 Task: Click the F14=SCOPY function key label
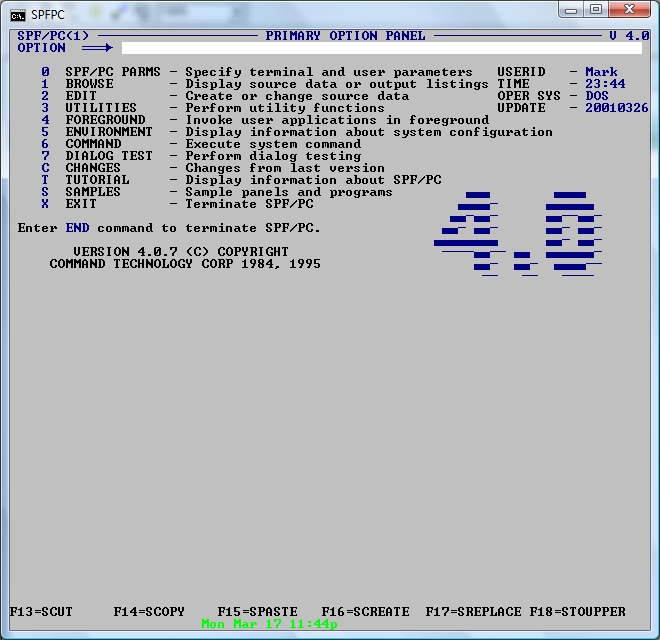click(x=149, y=611)
